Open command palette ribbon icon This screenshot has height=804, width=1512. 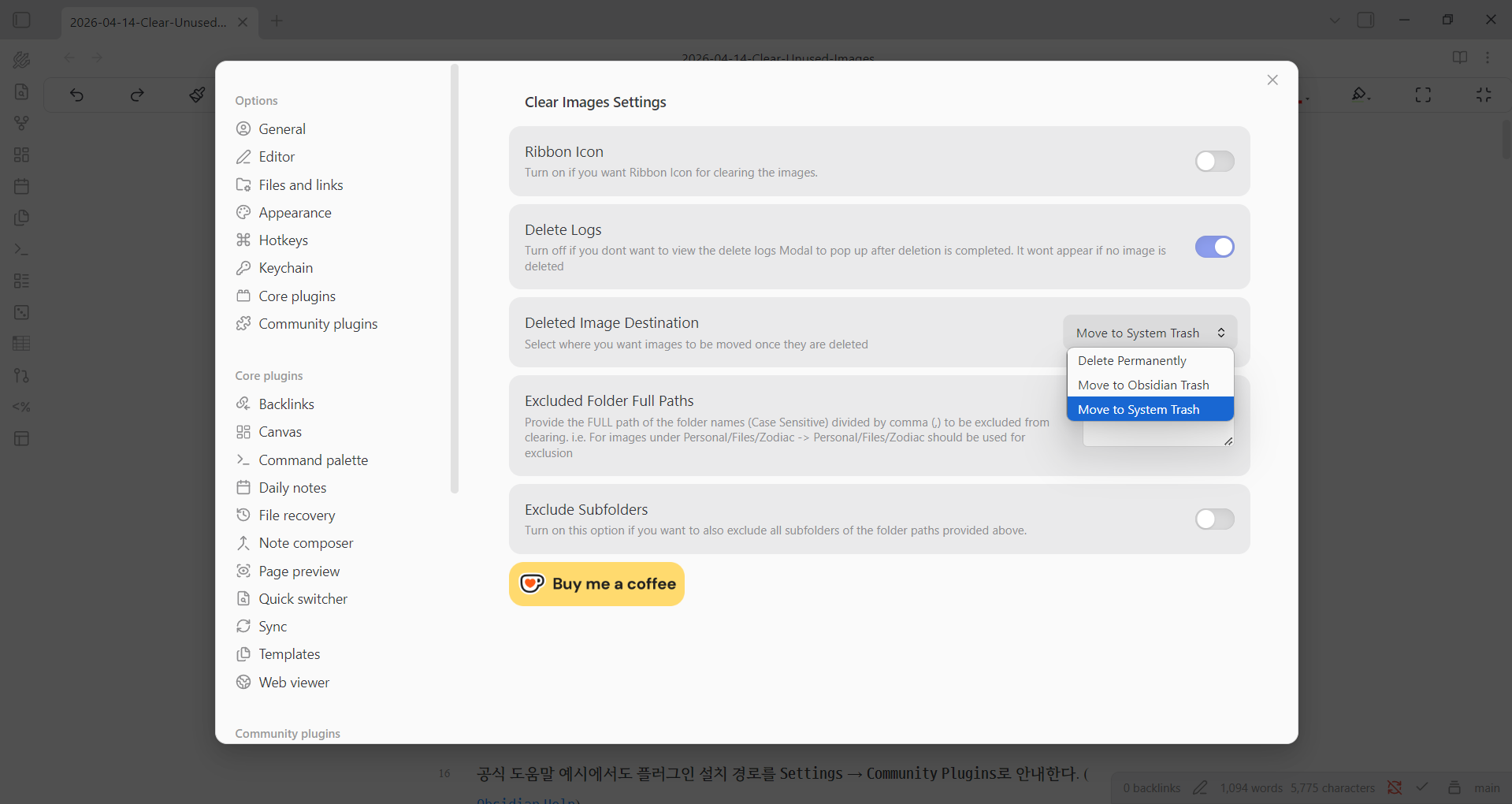pos(22,249)
